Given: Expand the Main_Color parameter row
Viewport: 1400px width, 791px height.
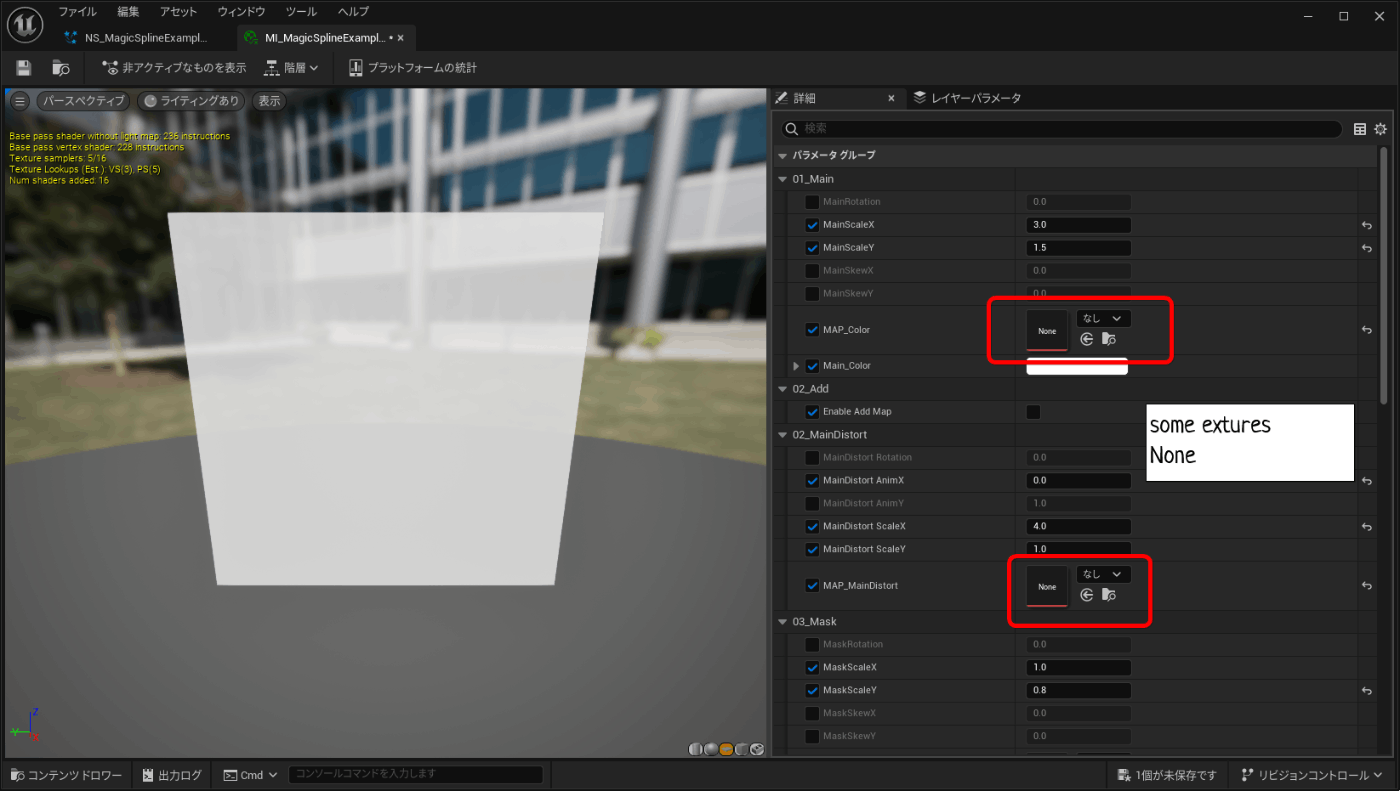Looking at the screenshot, I should point(797,366).
